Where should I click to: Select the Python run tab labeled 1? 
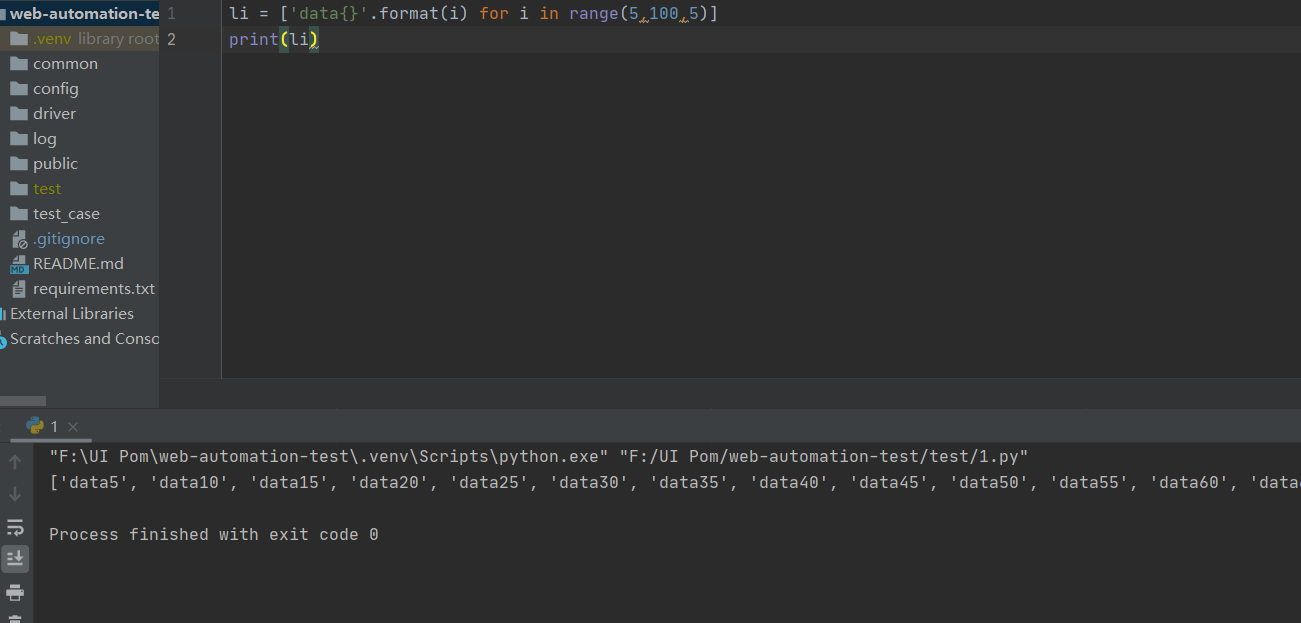point(43,426)
